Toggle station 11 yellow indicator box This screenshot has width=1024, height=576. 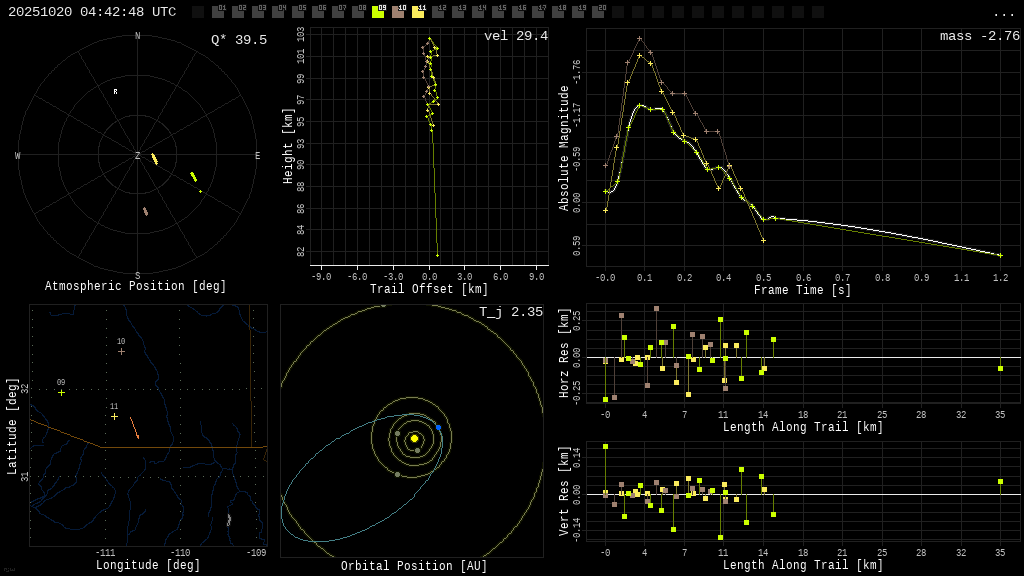tap(418, 12)
